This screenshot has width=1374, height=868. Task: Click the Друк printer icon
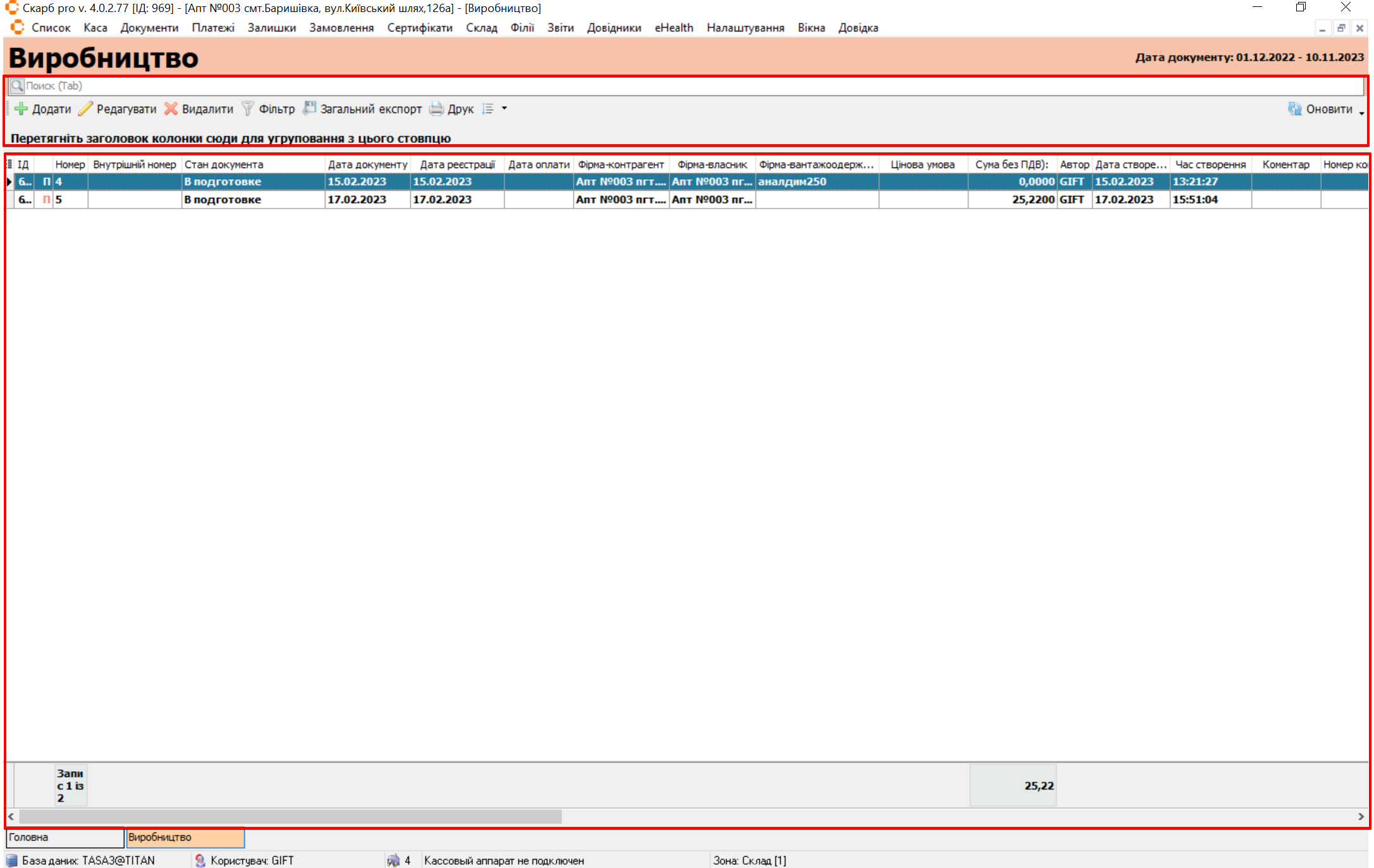click(436, 109)
